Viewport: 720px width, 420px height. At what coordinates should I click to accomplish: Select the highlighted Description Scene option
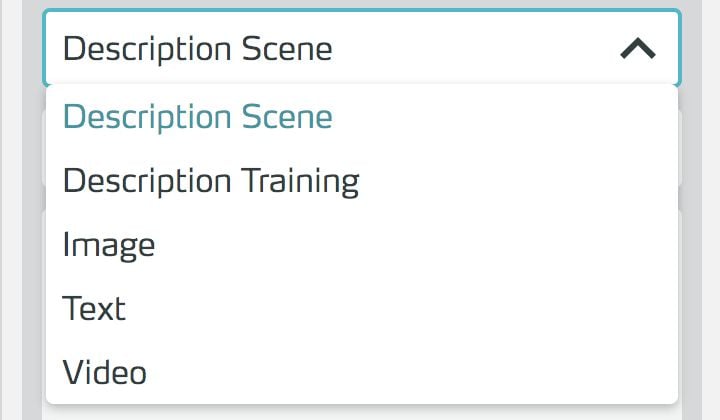click(198, 117)
